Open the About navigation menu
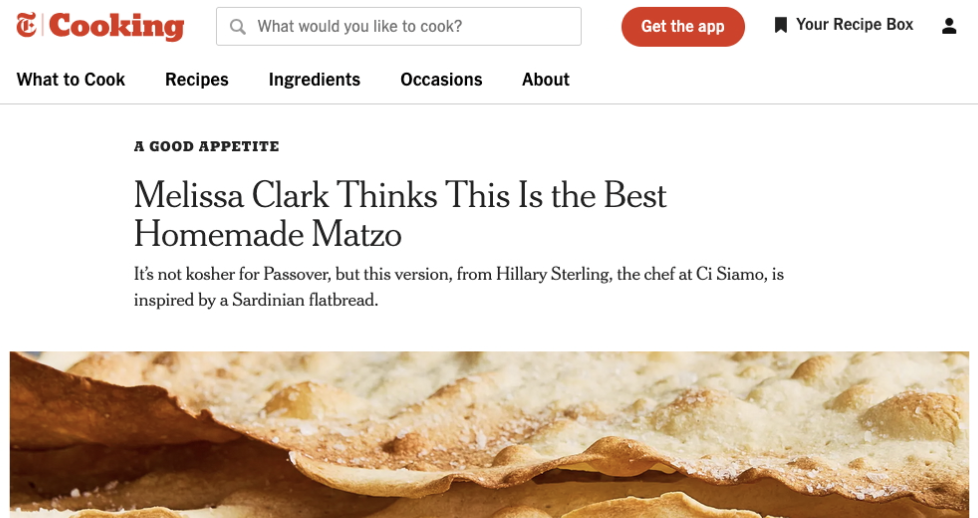Screen dimensions: 978x518 [x=545, y=80]
